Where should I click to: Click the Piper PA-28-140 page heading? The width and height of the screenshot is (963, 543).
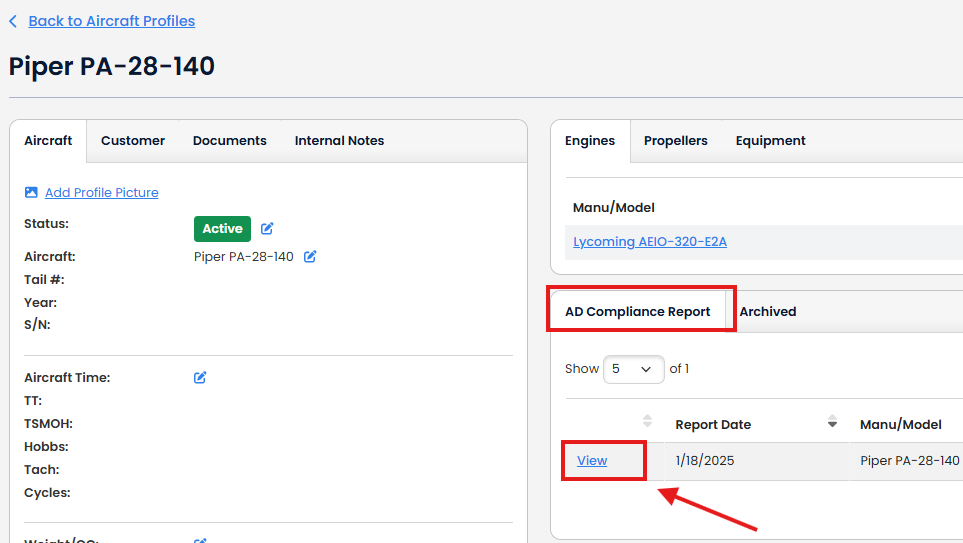(112, 66)
